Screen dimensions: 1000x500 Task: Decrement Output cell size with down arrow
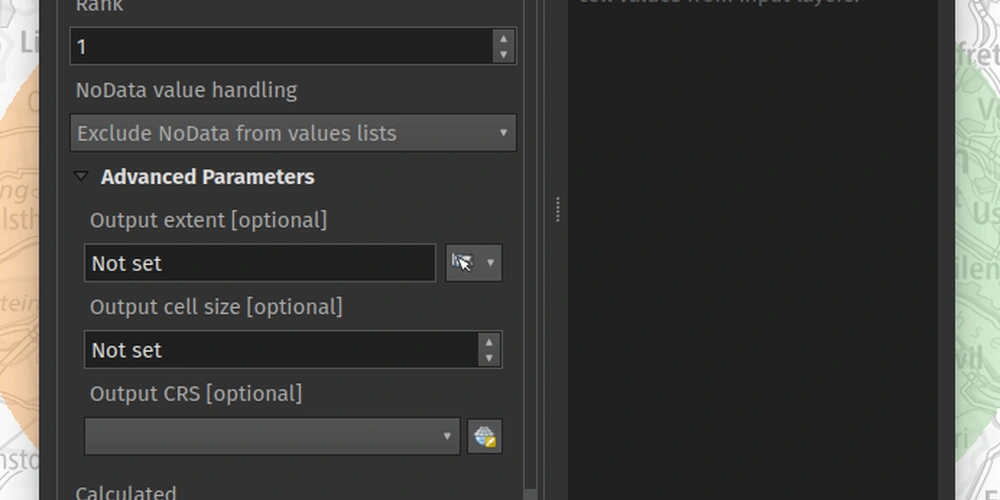pos(489,358)
